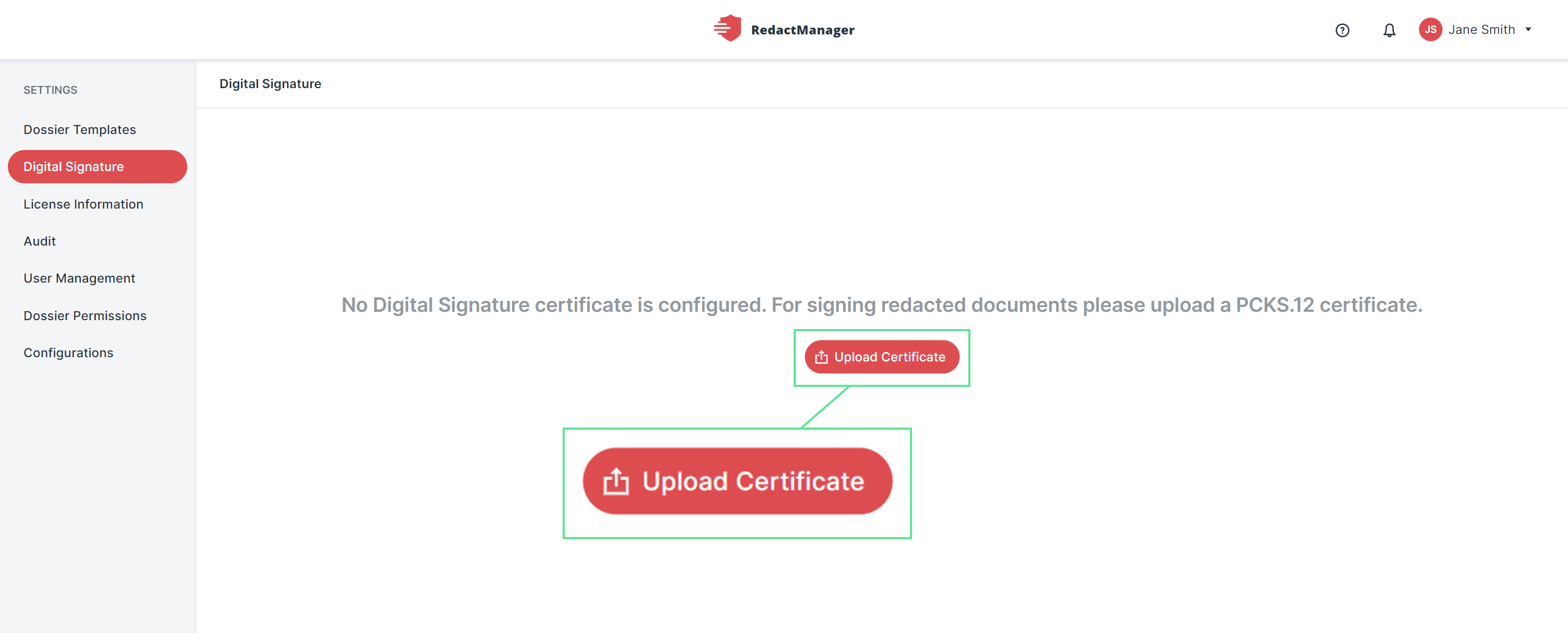The image size is (1568, 633).
Task: Click the no-certificate configured message
Action: coord(881,305)
